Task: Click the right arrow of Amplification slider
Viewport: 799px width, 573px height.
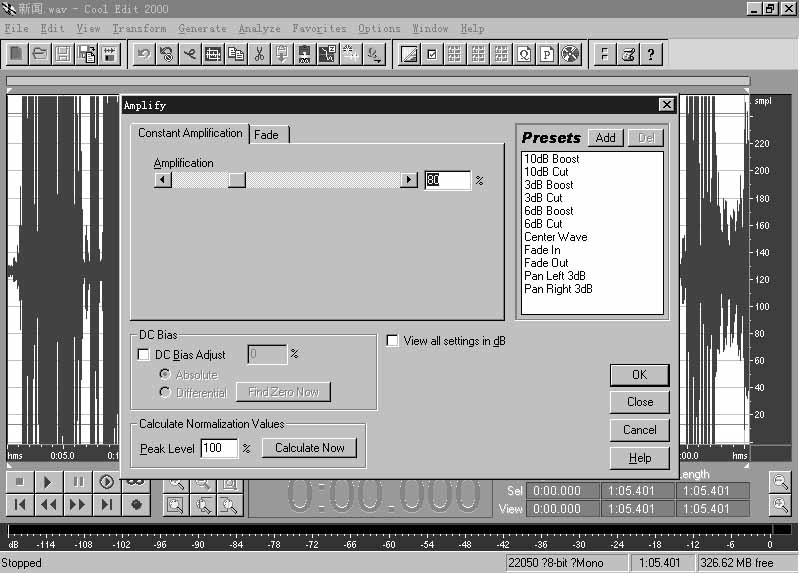Action: point(408,180)
